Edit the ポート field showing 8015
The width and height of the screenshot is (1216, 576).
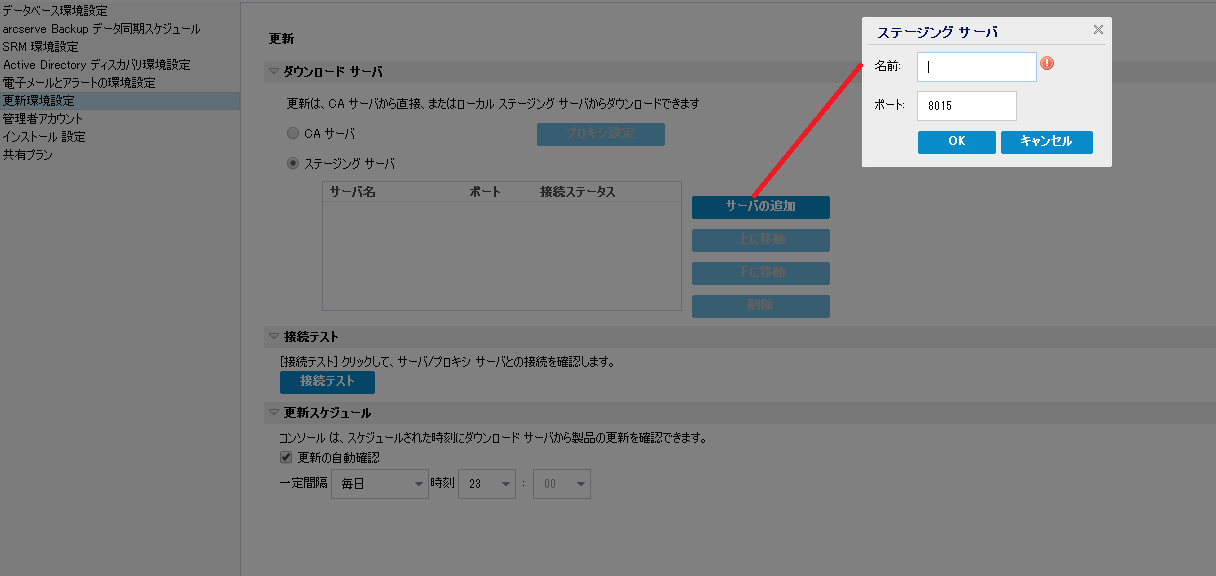coord(967,106)
